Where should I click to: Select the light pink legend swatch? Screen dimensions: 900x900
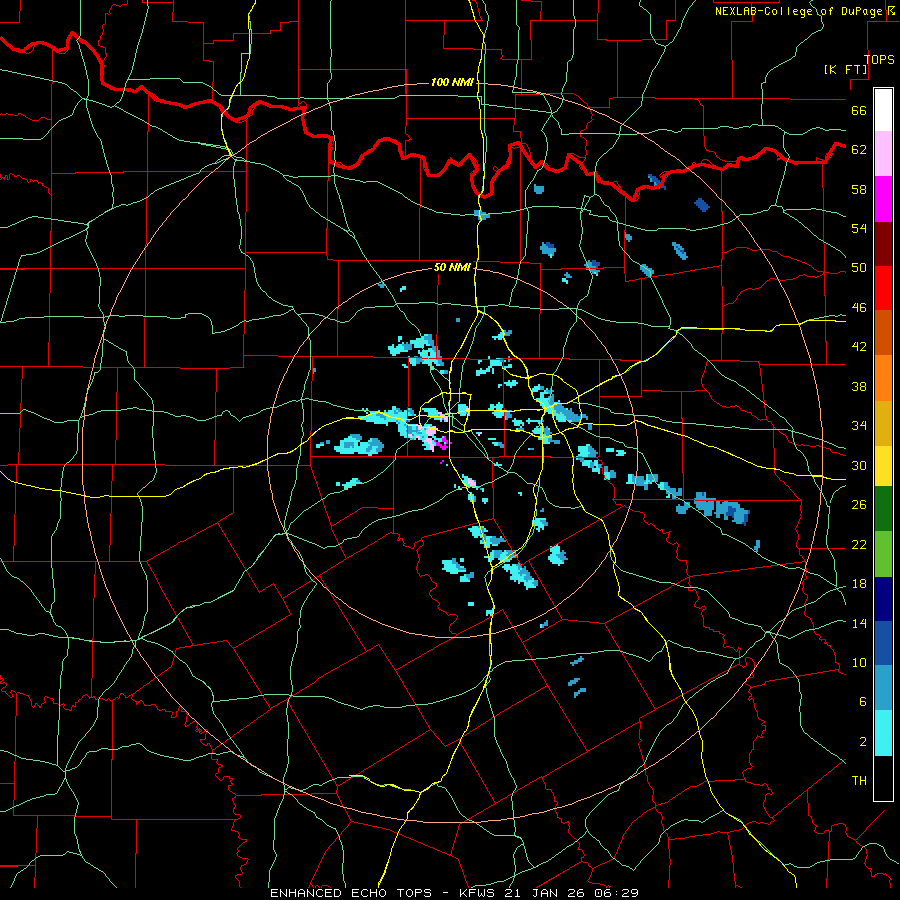883,154
